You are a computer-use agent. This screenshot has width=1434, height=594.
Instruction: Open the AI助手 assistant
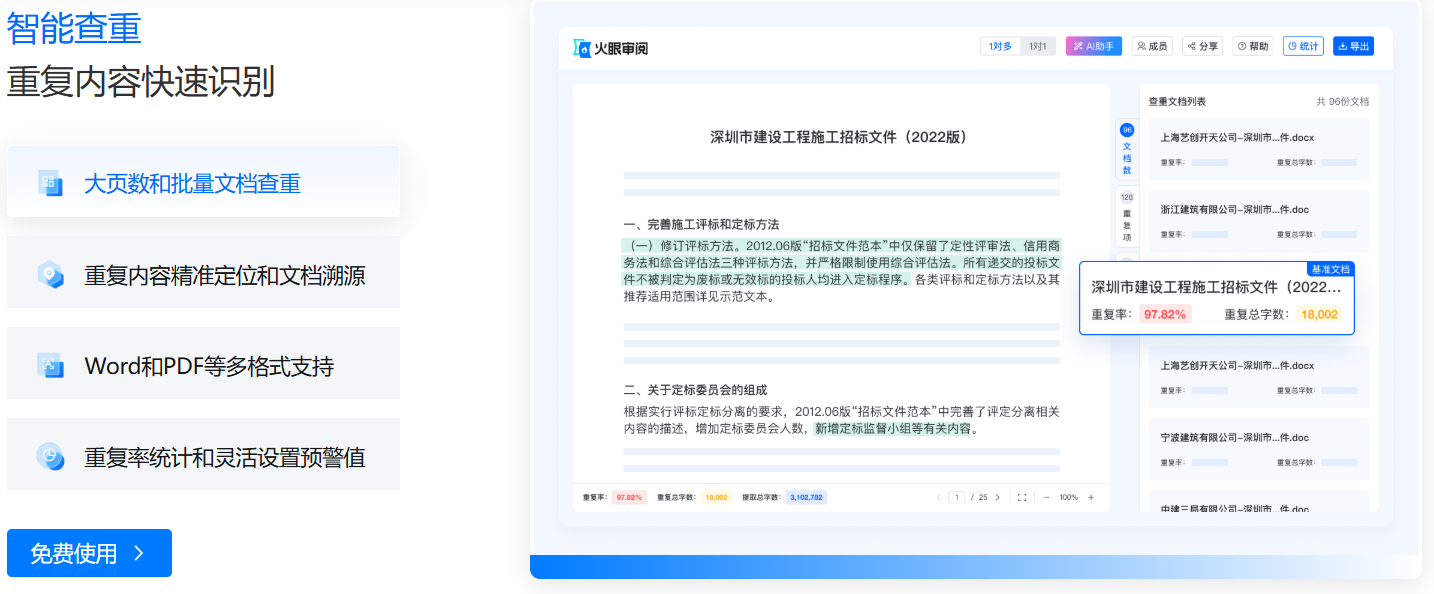[1094, 46]
